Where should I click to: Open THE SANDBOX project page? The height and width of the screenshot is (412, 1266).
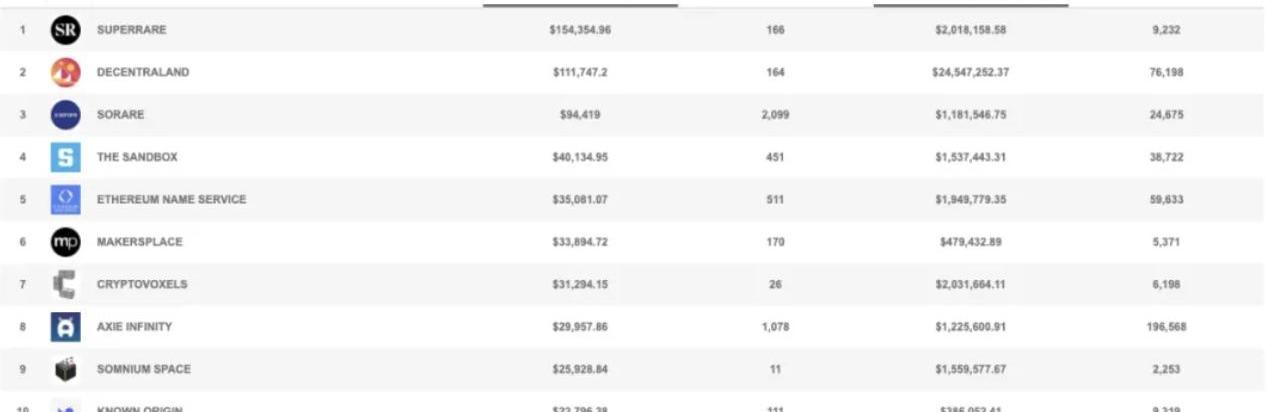coord(137,157)
